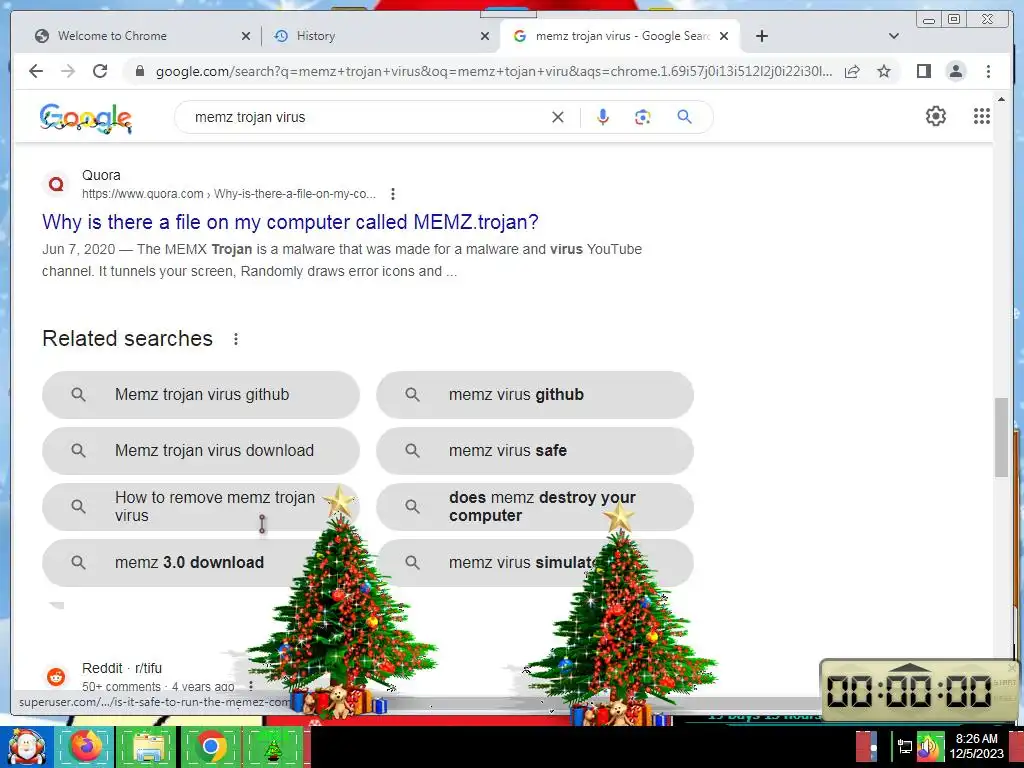Share this page using the share icon
Screen dimensions: 1024x768
[852, 71]
